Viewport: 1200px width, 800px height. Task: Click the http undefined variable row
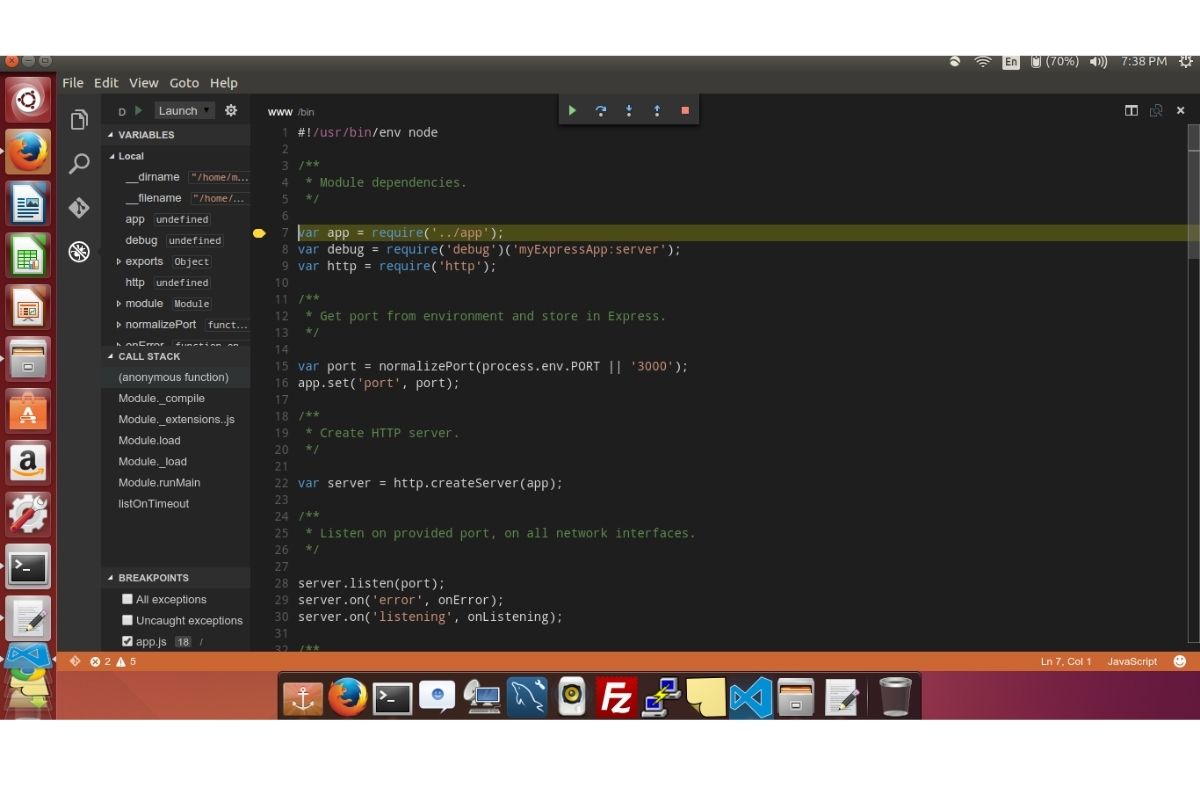(x=176, y=282)
